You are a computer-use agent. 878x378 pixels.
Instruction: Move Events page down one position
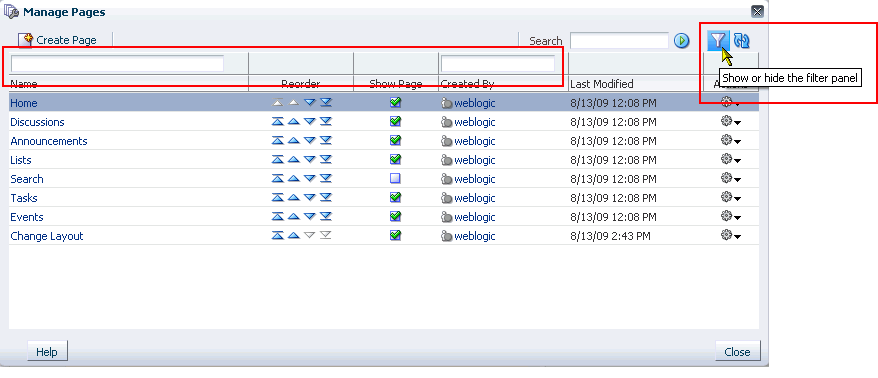point(310,217)
